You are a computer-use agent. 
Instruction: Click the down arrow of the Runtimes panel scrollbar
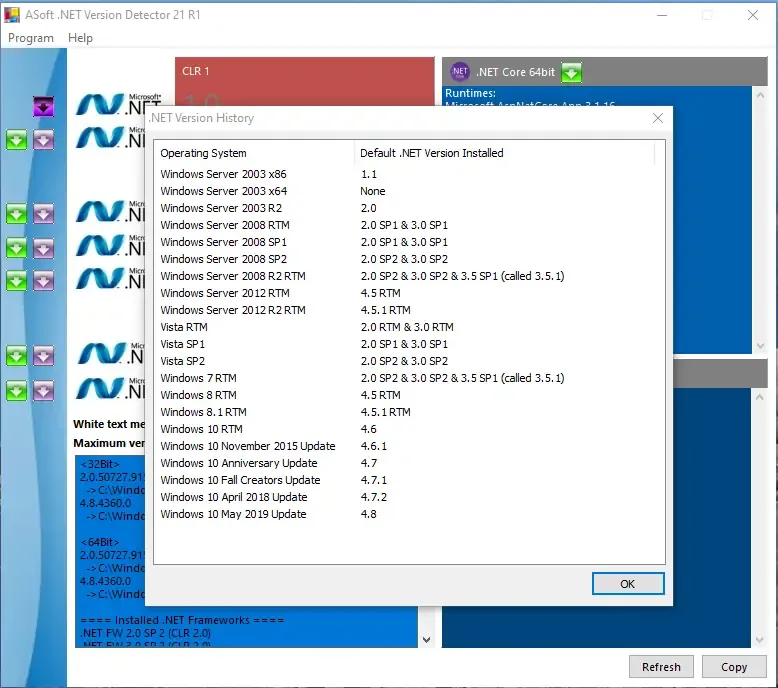760,345
